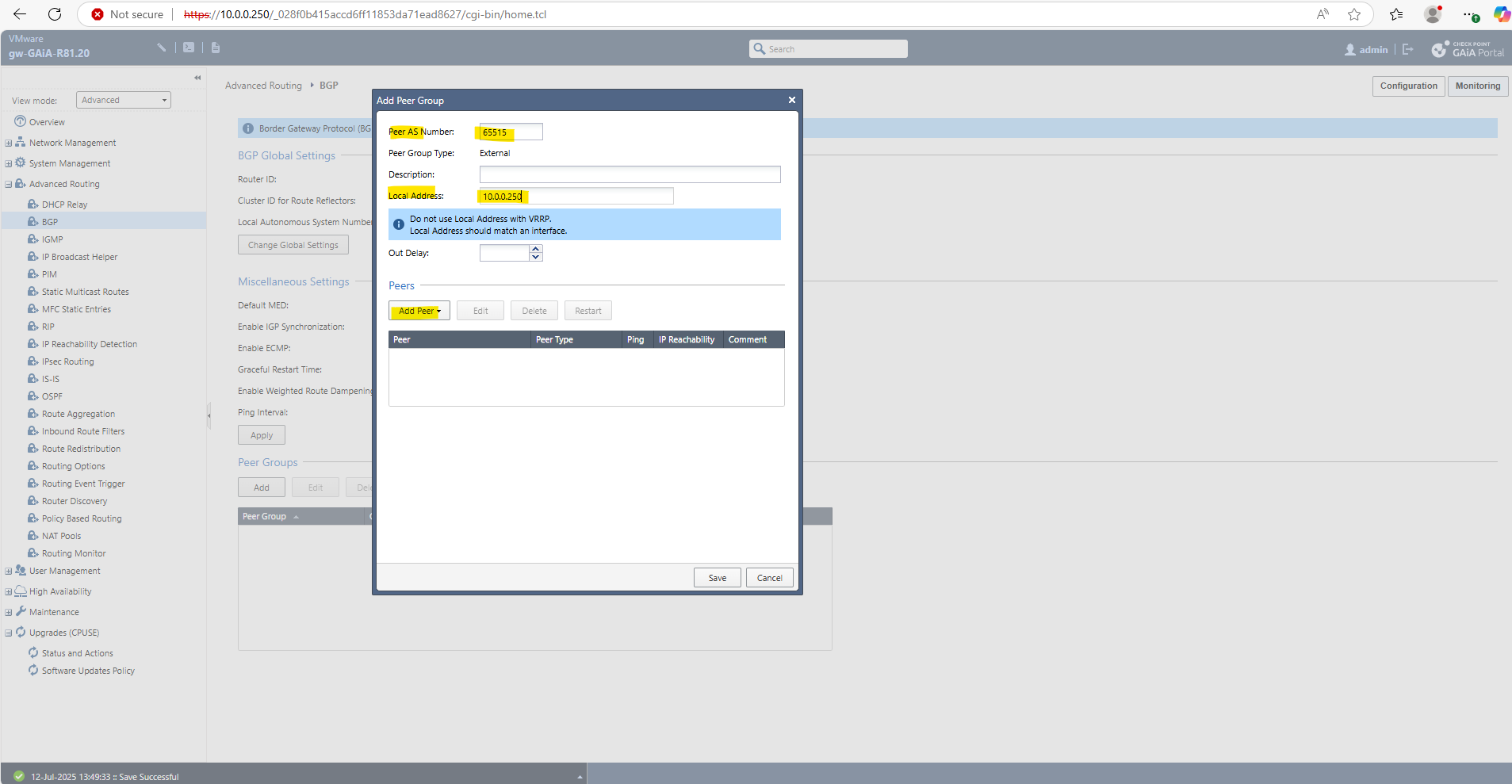The width and height of the screenshot is (1512, 784).
Task: Select OSPF in the navigation tree
Action: coord(52,396)
